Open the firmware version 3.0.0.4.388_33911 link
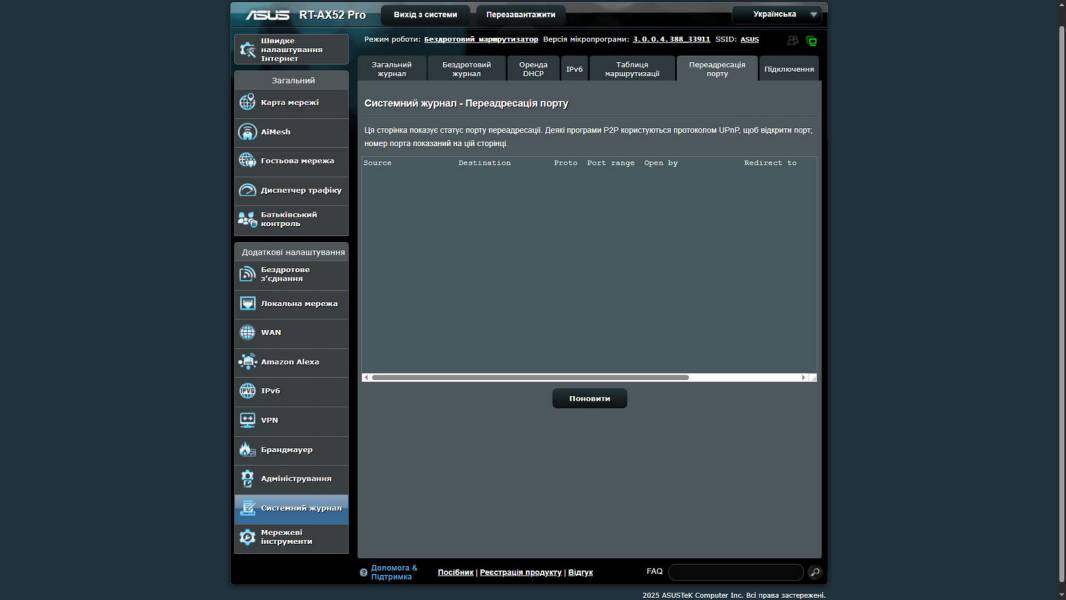 tap(671, 39)
